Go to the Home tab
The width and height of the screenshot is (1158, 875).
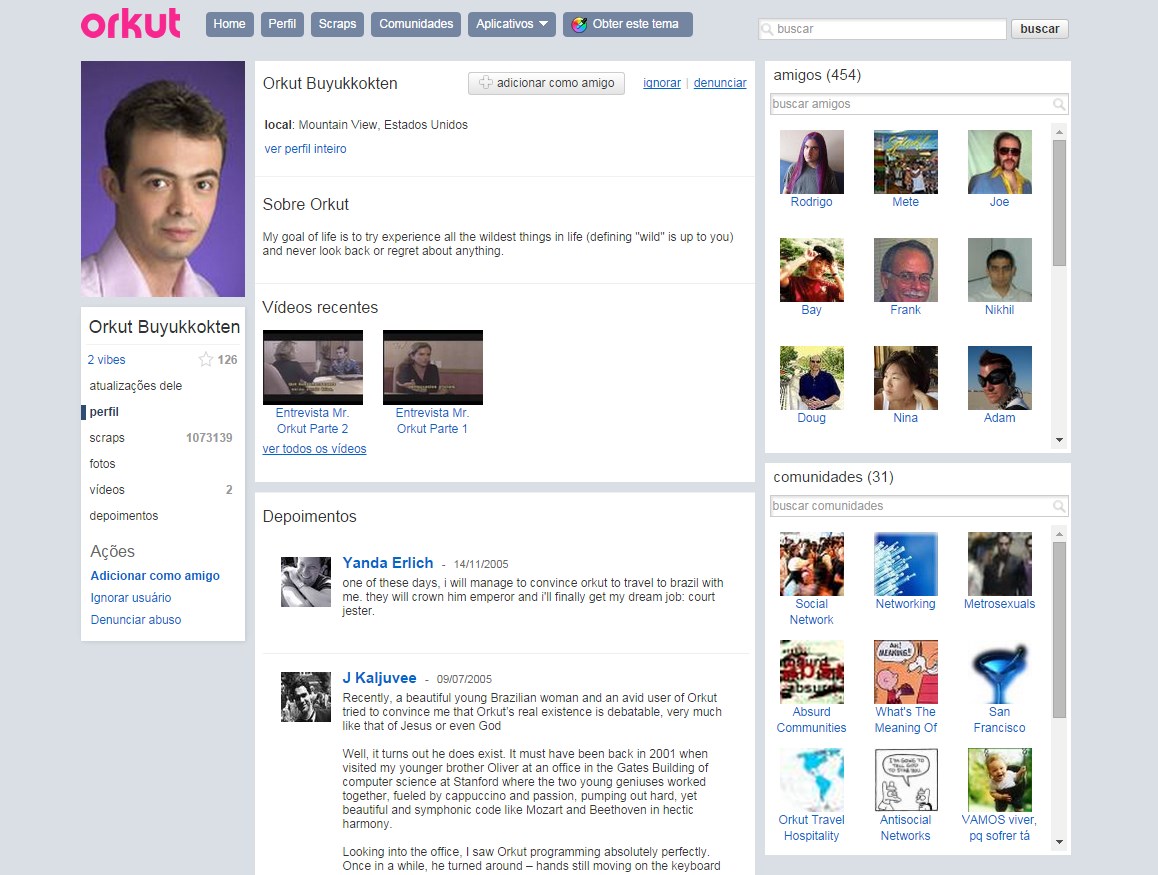coord(229,24)
